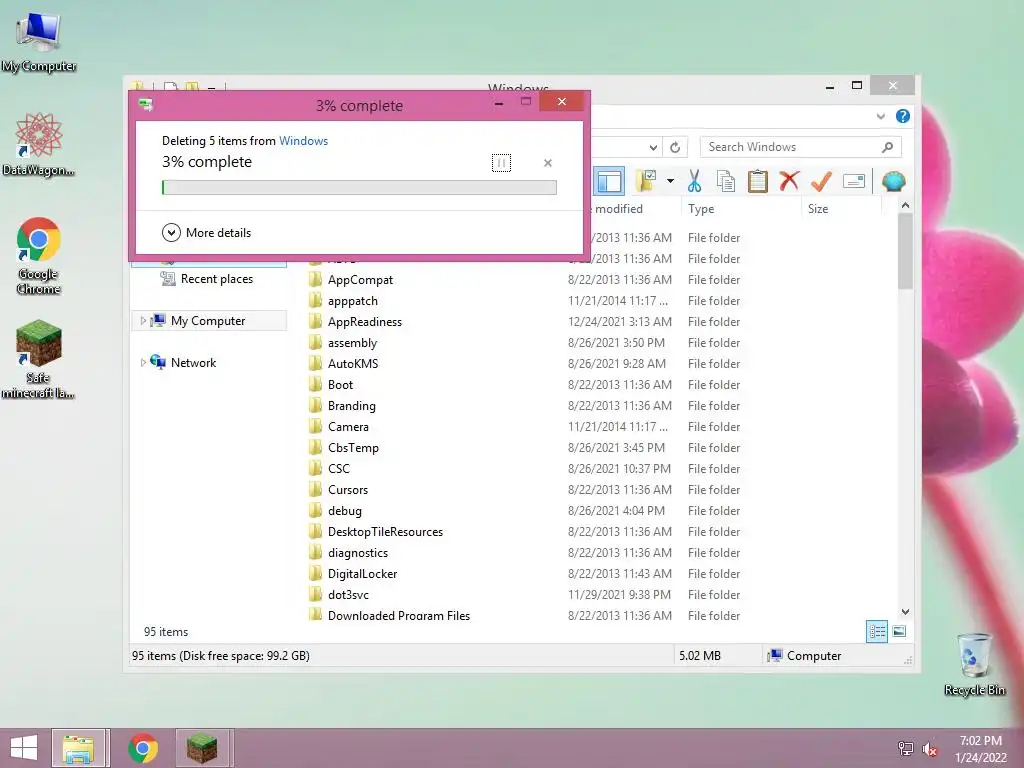Open the Recycle Bin on desktop
The width and height of the screenshot is (1024, 768).
(974, 664)
